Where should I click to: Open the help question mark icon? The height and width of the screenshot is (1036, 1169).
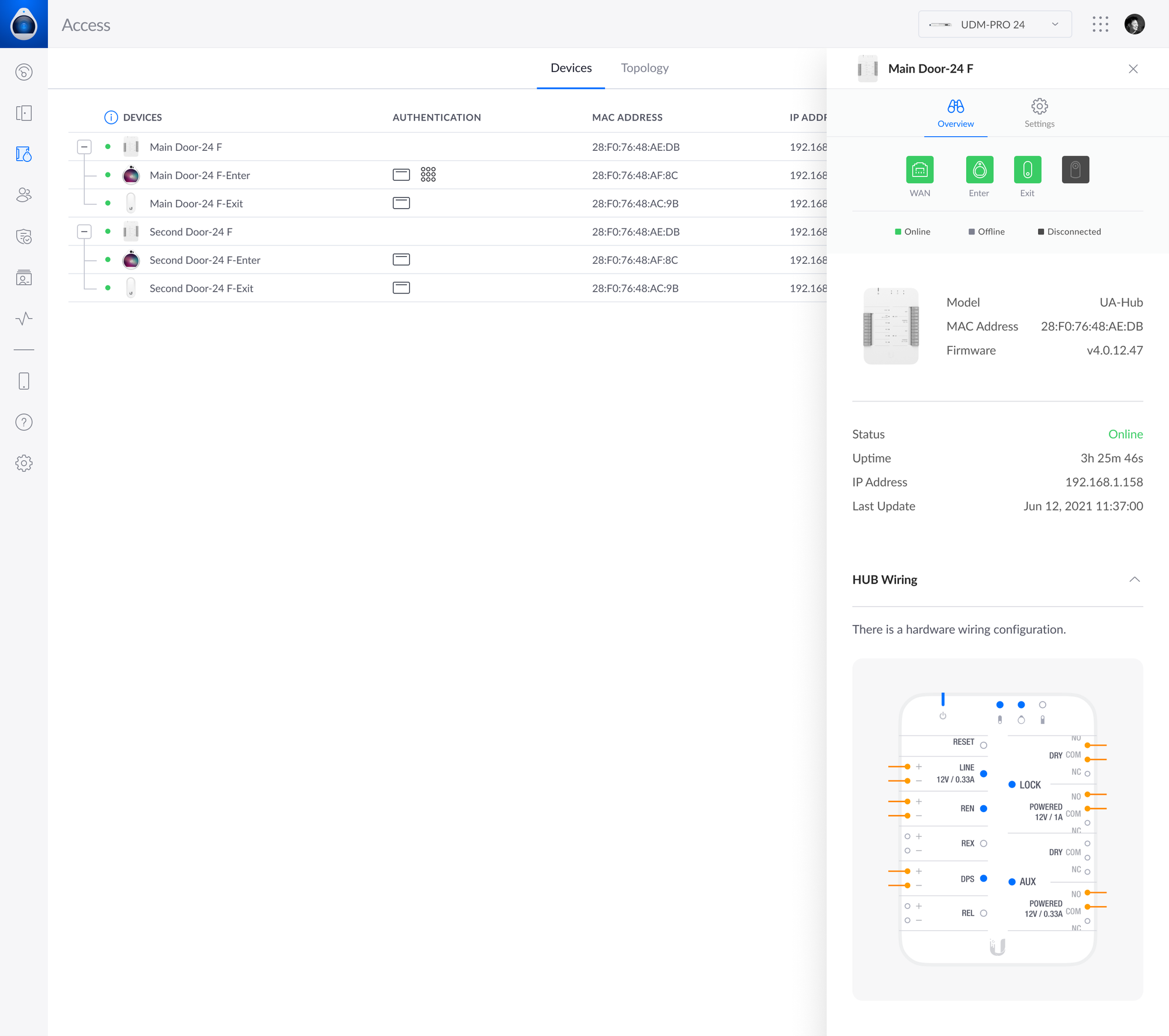[x=24, y=422]
